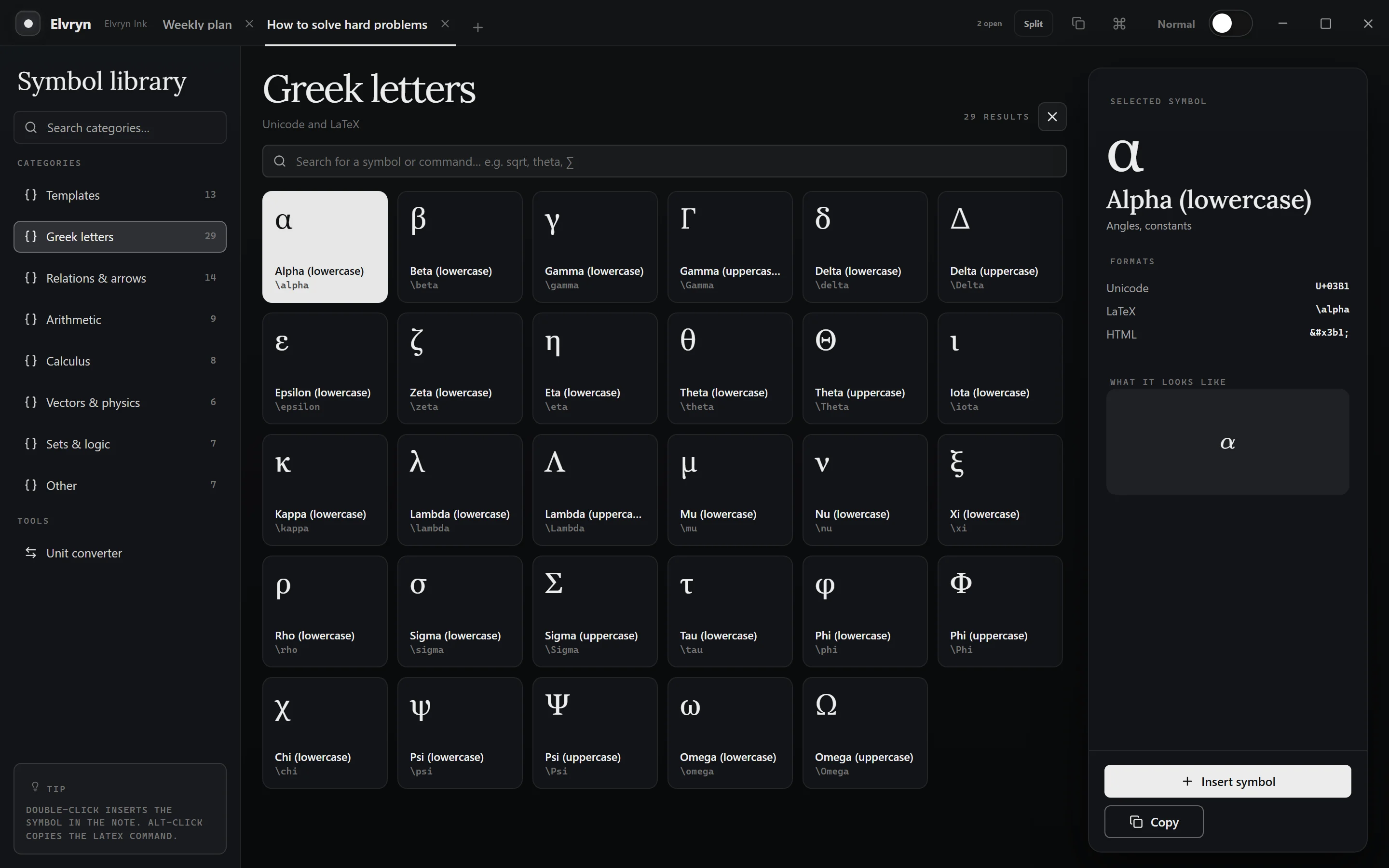Open Sets & logic category
The height and width of the screenshot is (868, 1389).
point(120,444)
